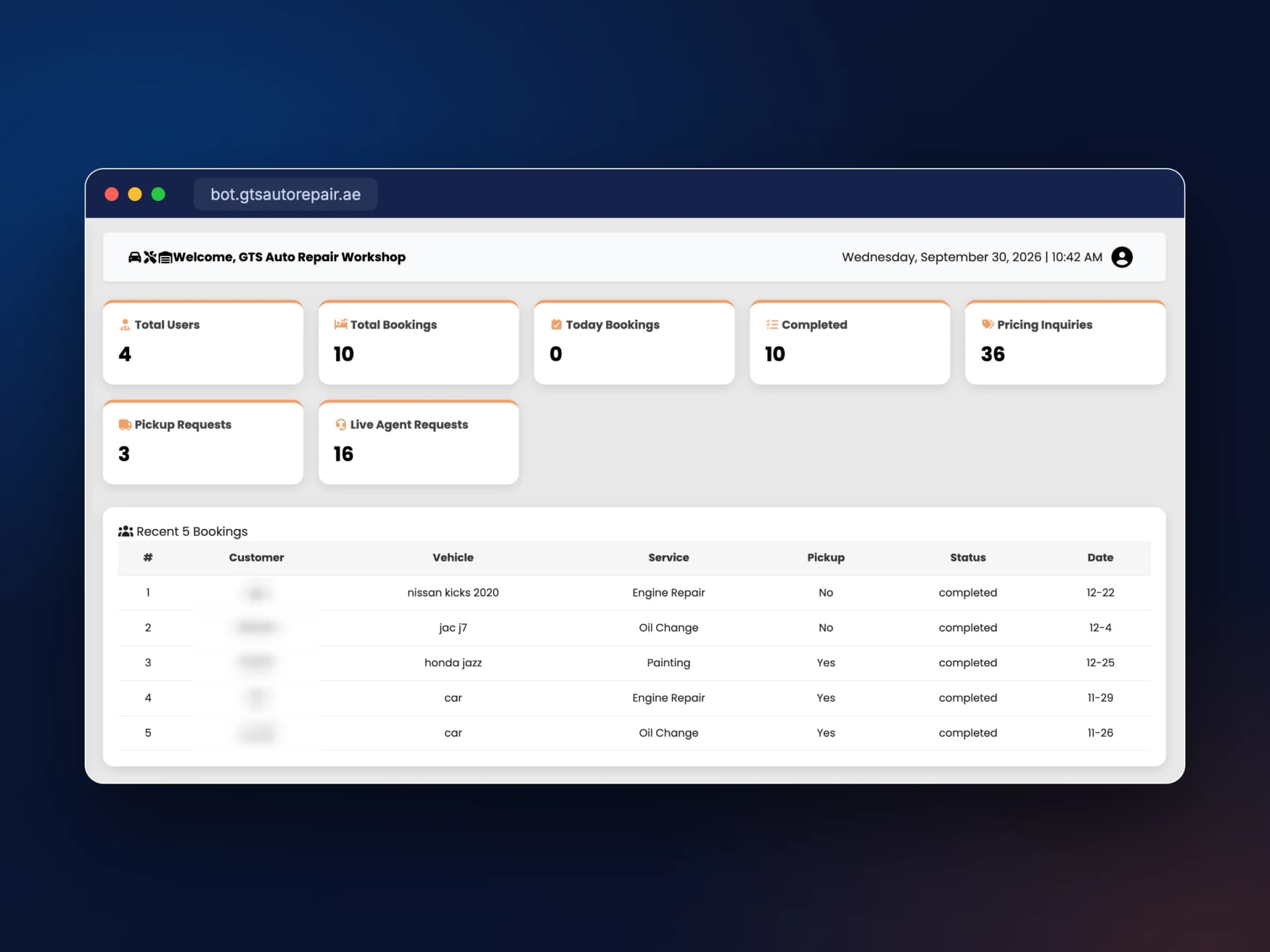Select the jac j7 vehicle cell
Viewport: 1270px width, 952px height.
point(453,627)
